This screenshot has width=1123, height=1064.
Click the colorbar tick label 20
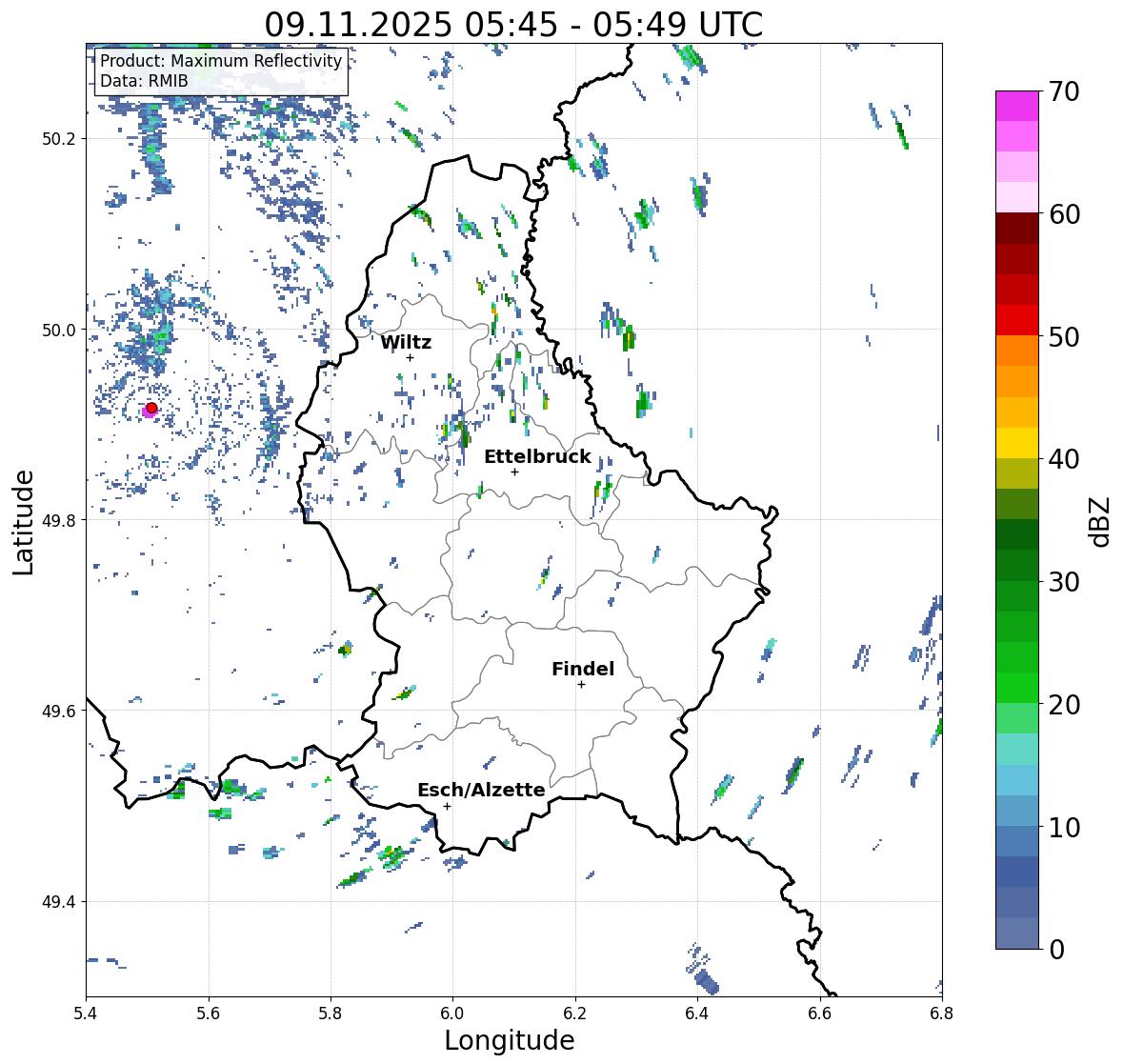pyautogui.click(x=1064, y=704)
